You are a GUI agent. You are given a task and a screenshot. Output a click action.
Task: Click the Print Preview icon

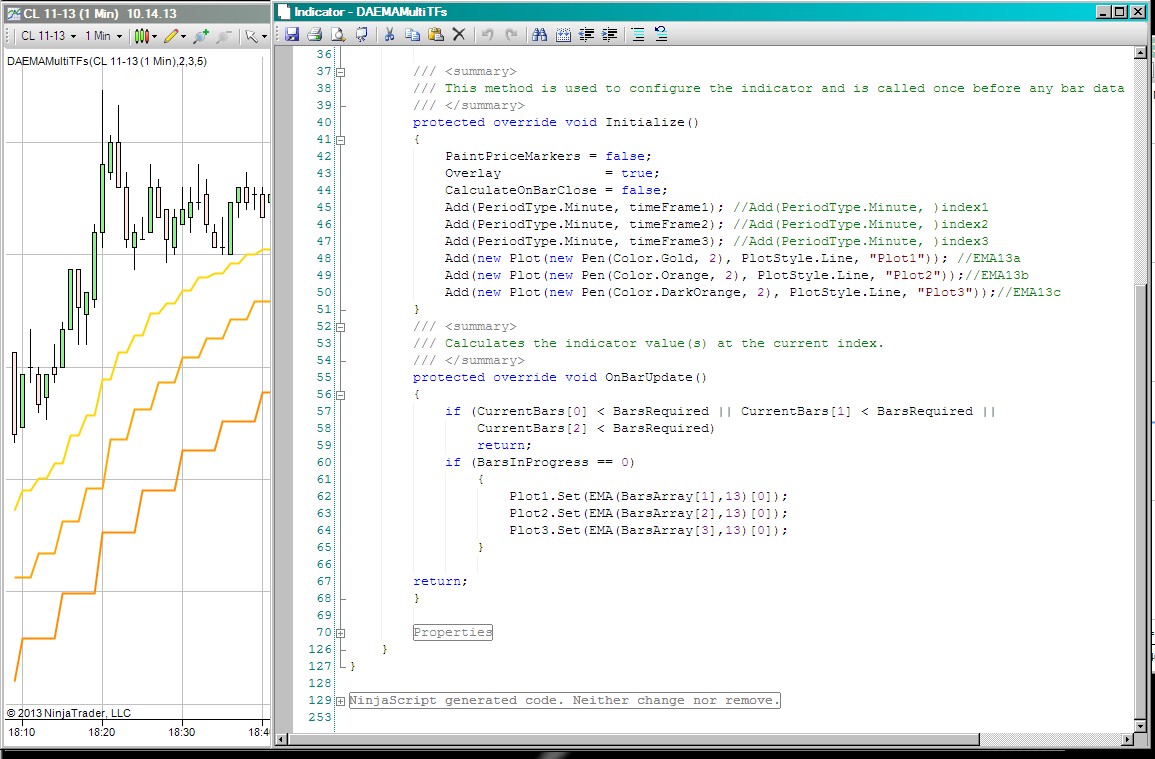coord(338,34)
